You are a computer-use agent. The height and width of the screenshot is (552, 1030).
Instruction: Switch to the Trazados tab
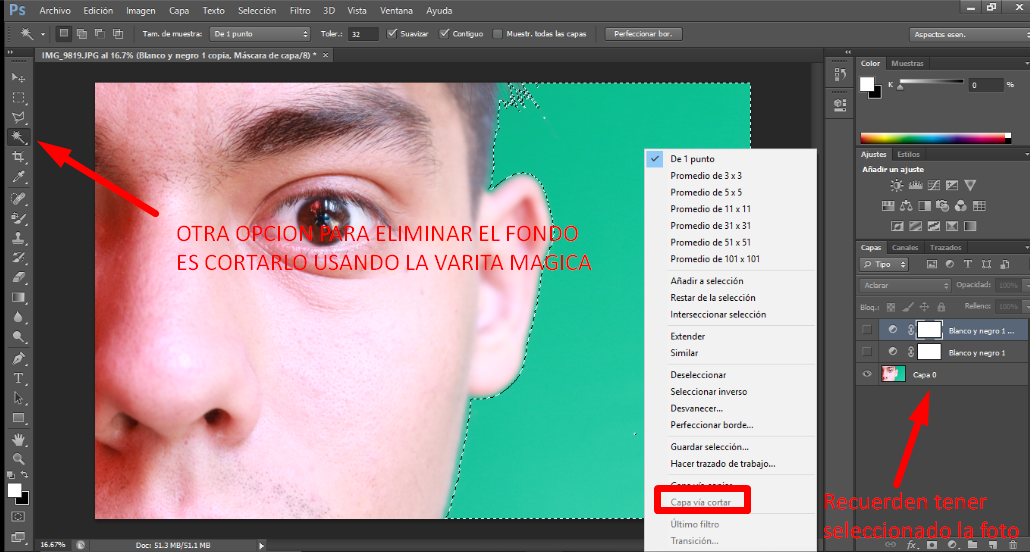[x=945, y=248]
